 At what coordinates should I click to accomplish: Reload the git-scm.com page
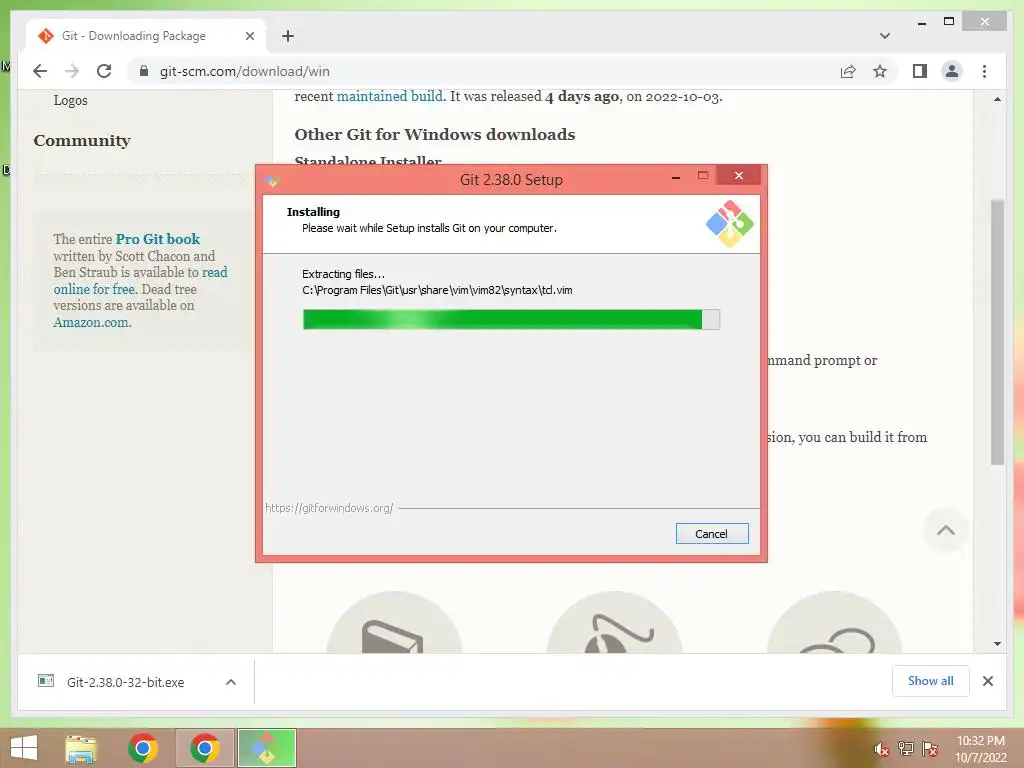104,71
